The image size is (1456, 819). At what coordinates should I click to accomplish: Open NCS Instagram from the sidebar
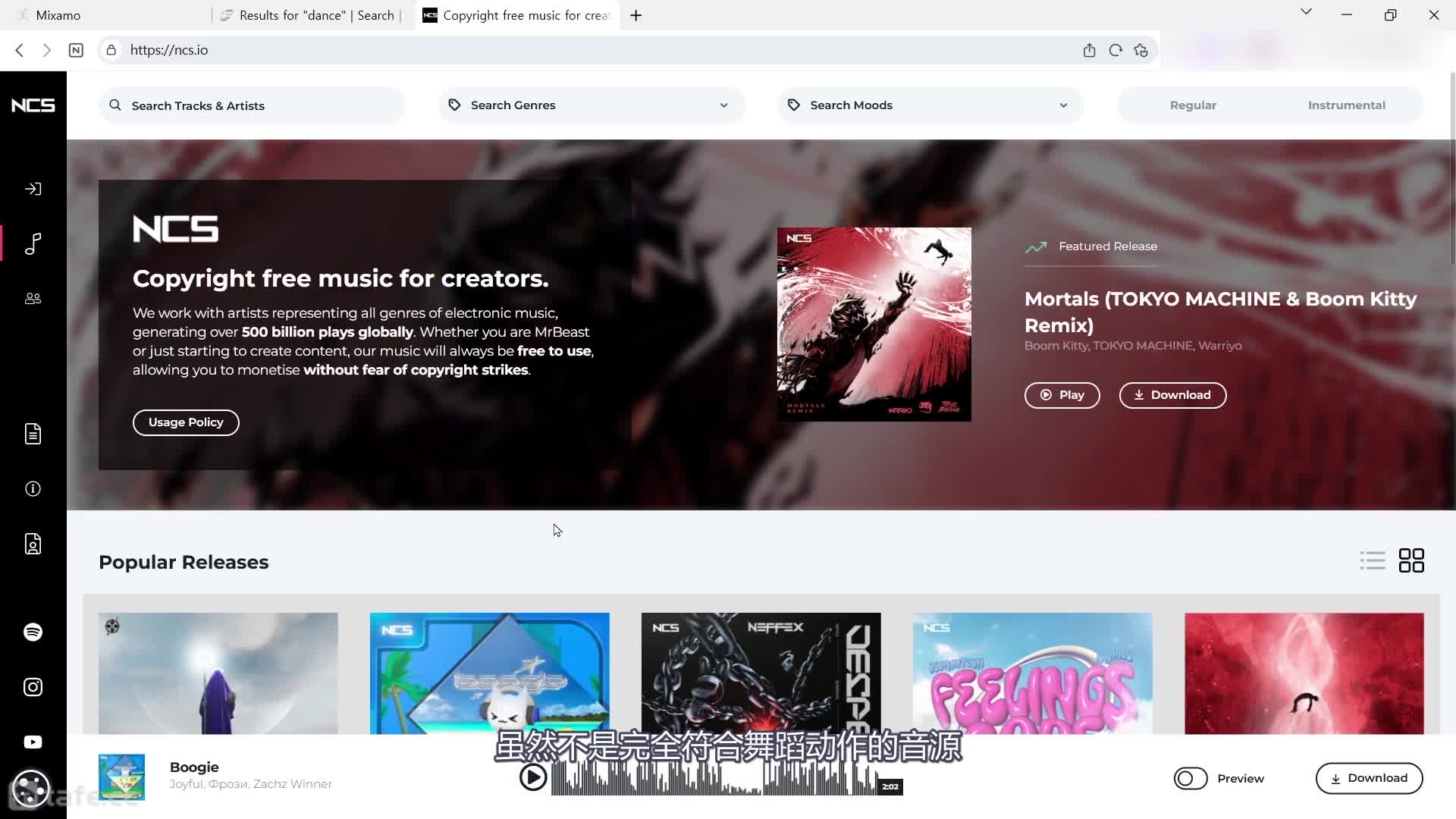point(33,686)
